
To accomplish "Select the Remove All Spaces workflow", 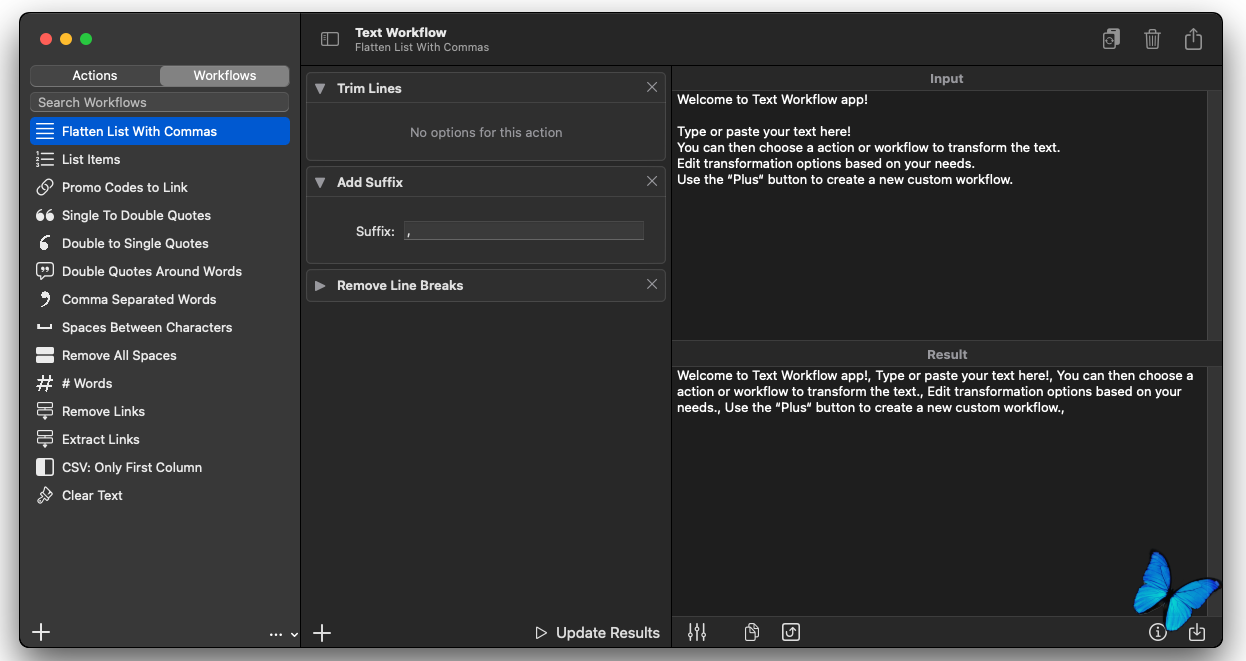I will [x=160, y=355].
